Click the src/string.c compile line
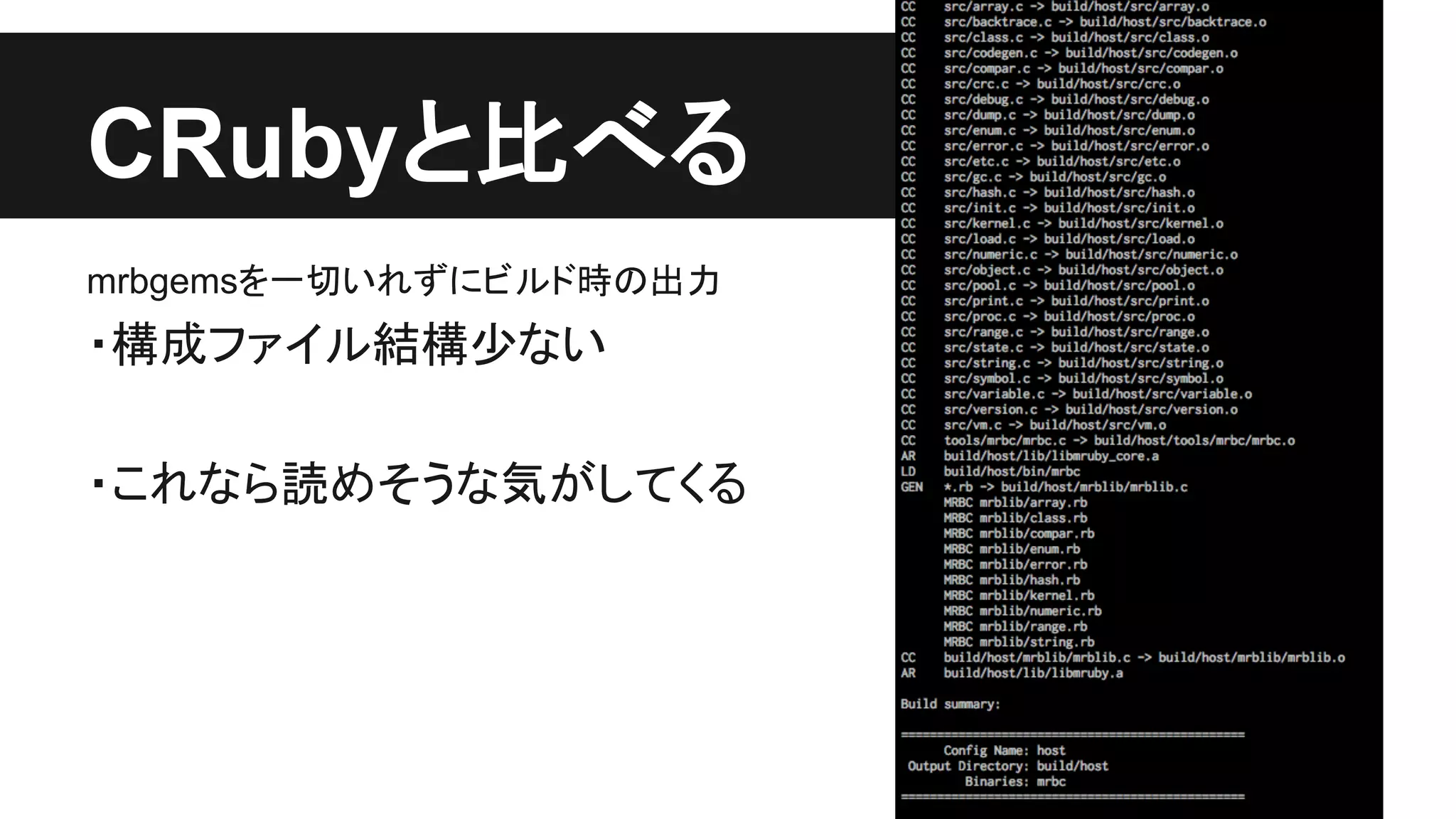 1062,363
